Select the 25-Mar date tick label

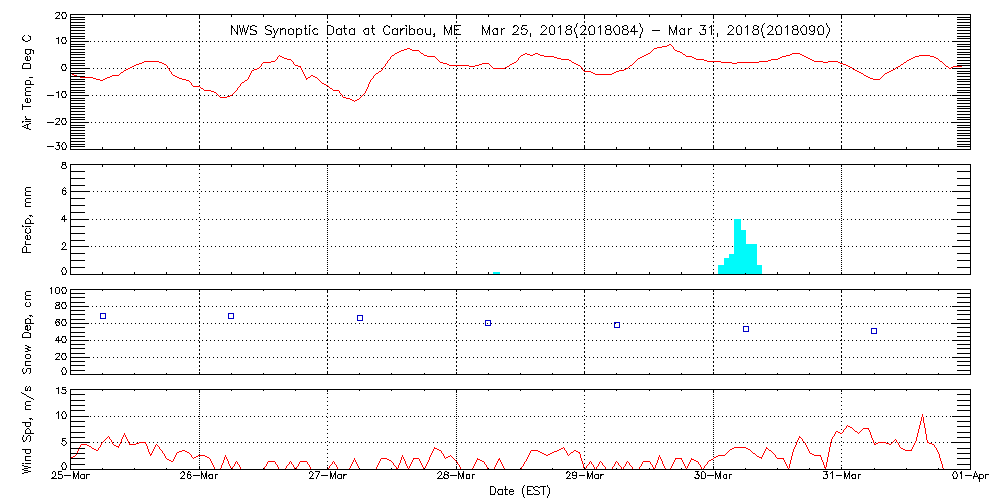pos(71,477)
